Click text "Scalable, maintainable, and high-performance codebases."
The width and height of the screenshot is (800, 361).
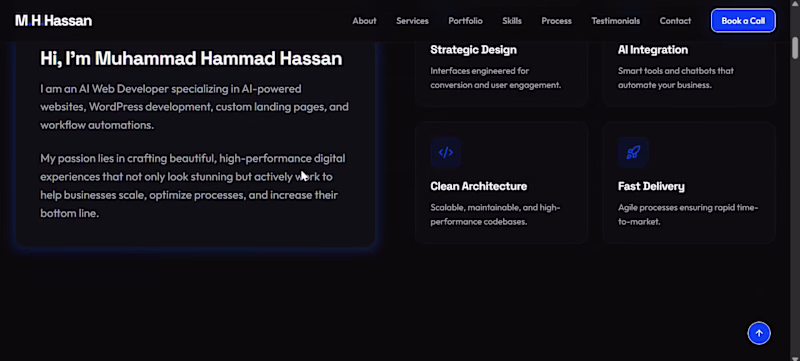tap(495, 215)
